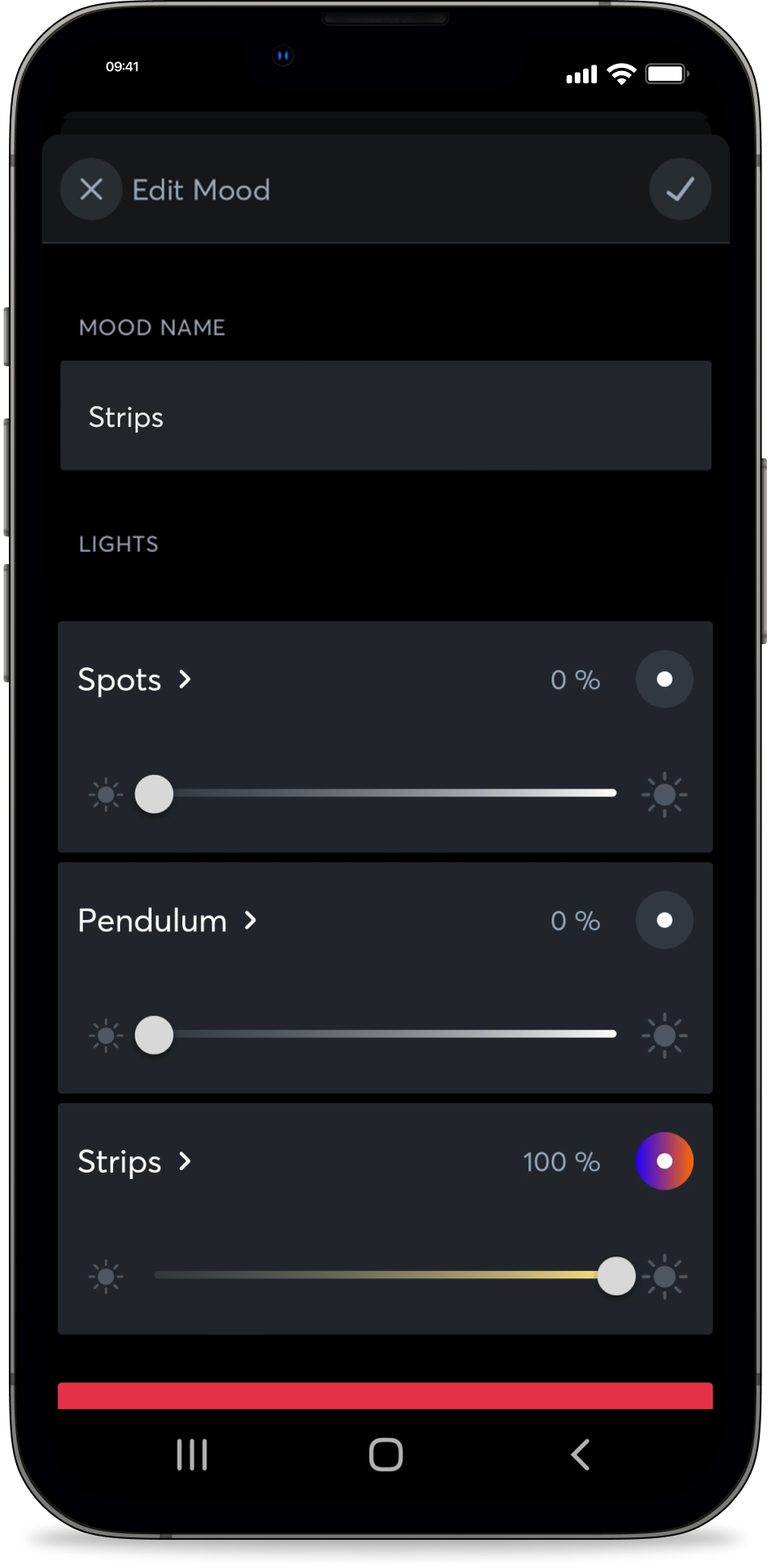Toggle the Pendulum light on/off circle
This screenshot has height=1568, width=771.
click(665, 920)
